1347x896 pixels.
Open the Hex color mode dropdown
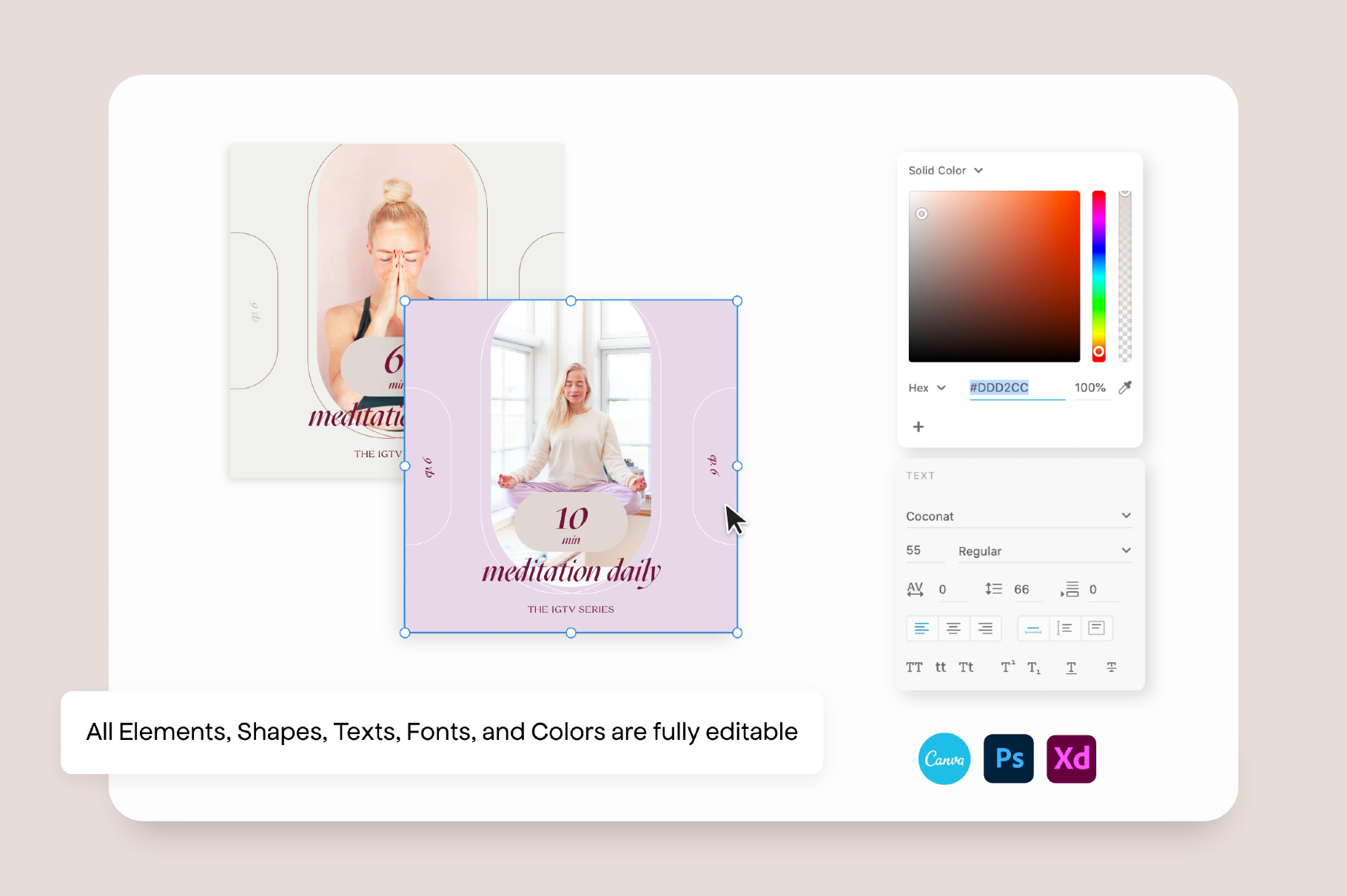point(927,388)
